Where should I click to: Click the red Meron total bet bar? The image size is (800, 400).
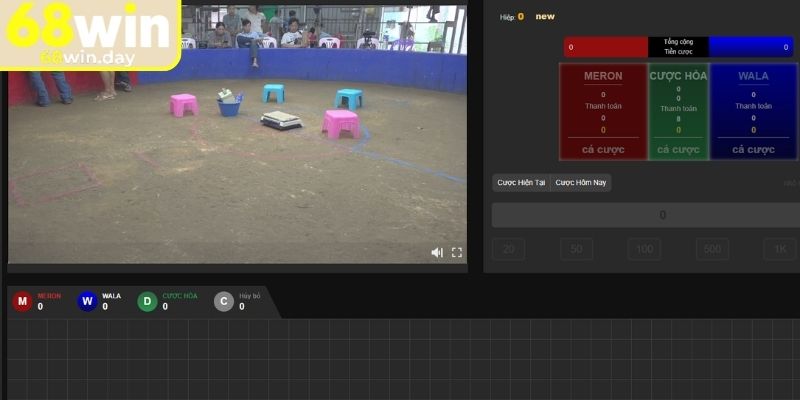(605, 47)
